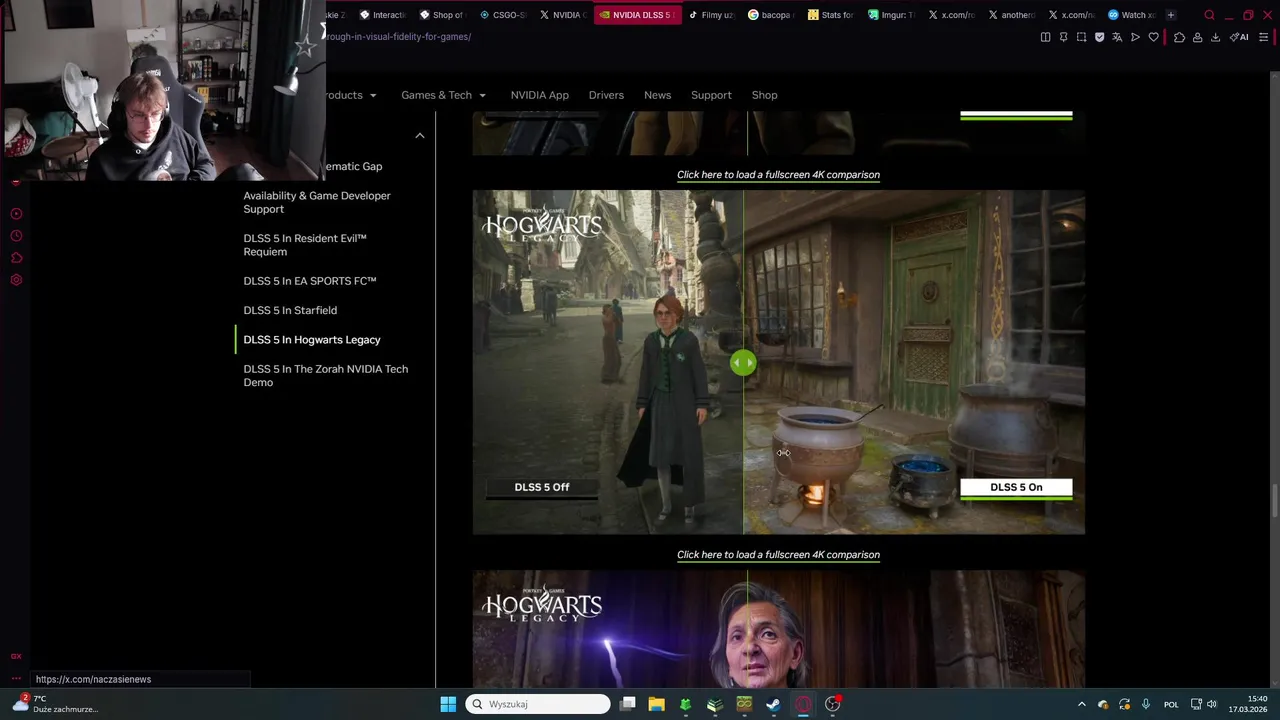Switch to the Interactiv browser tab

tap(382, 15)
